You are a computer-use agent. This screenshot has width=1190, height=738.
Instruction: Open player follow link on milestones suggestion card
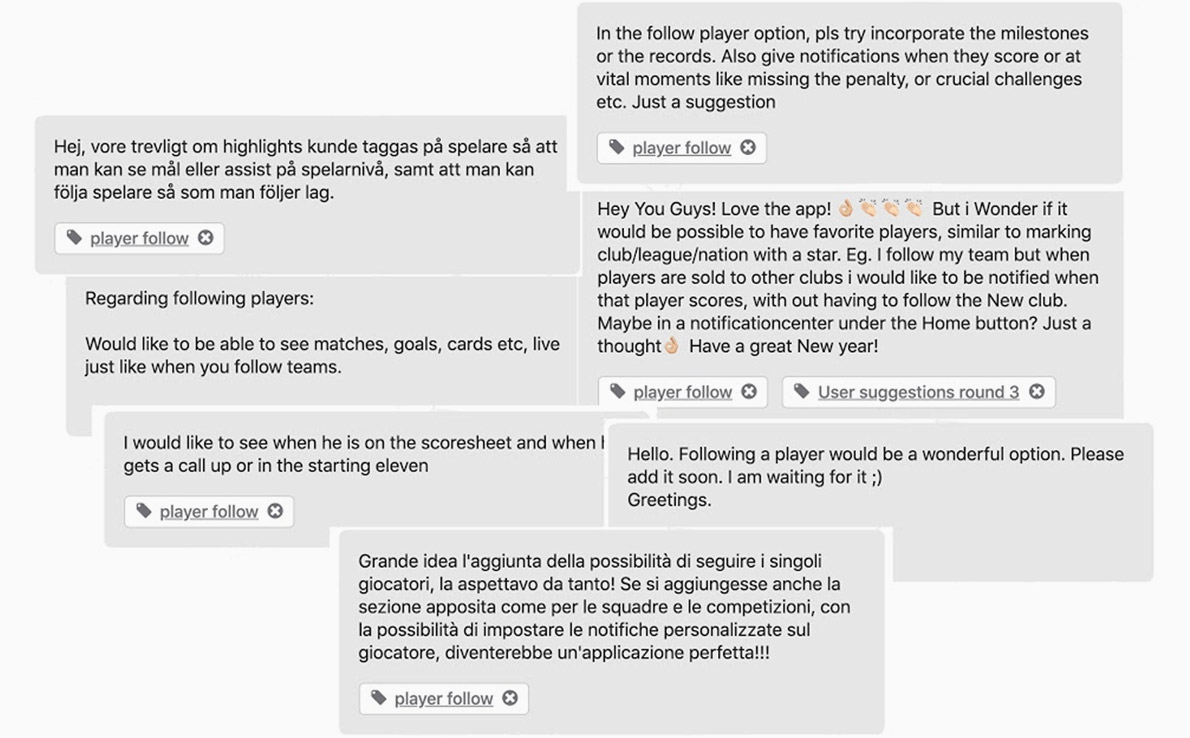click(x=681, y=148)
